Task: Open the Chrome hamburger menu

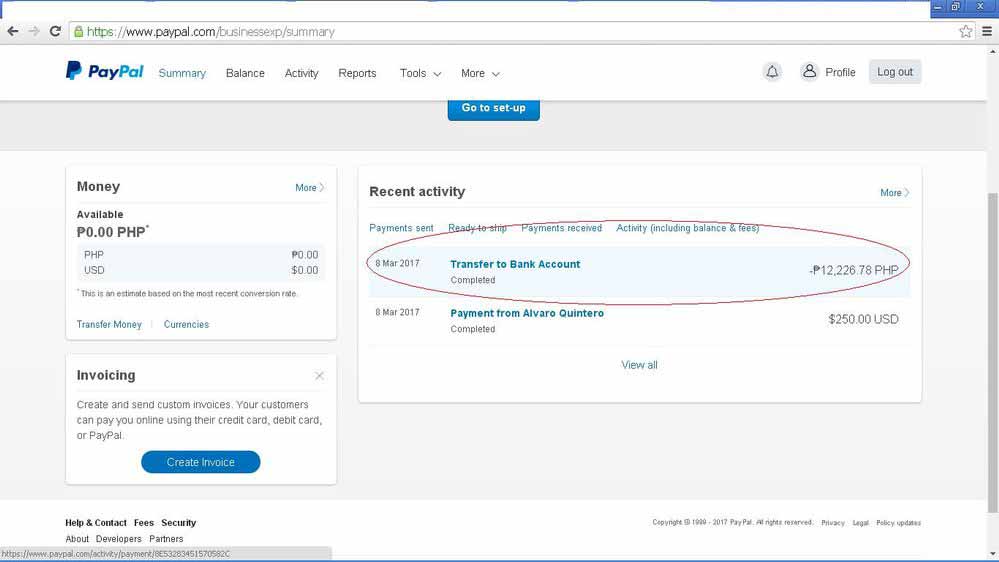Action: 987,31
